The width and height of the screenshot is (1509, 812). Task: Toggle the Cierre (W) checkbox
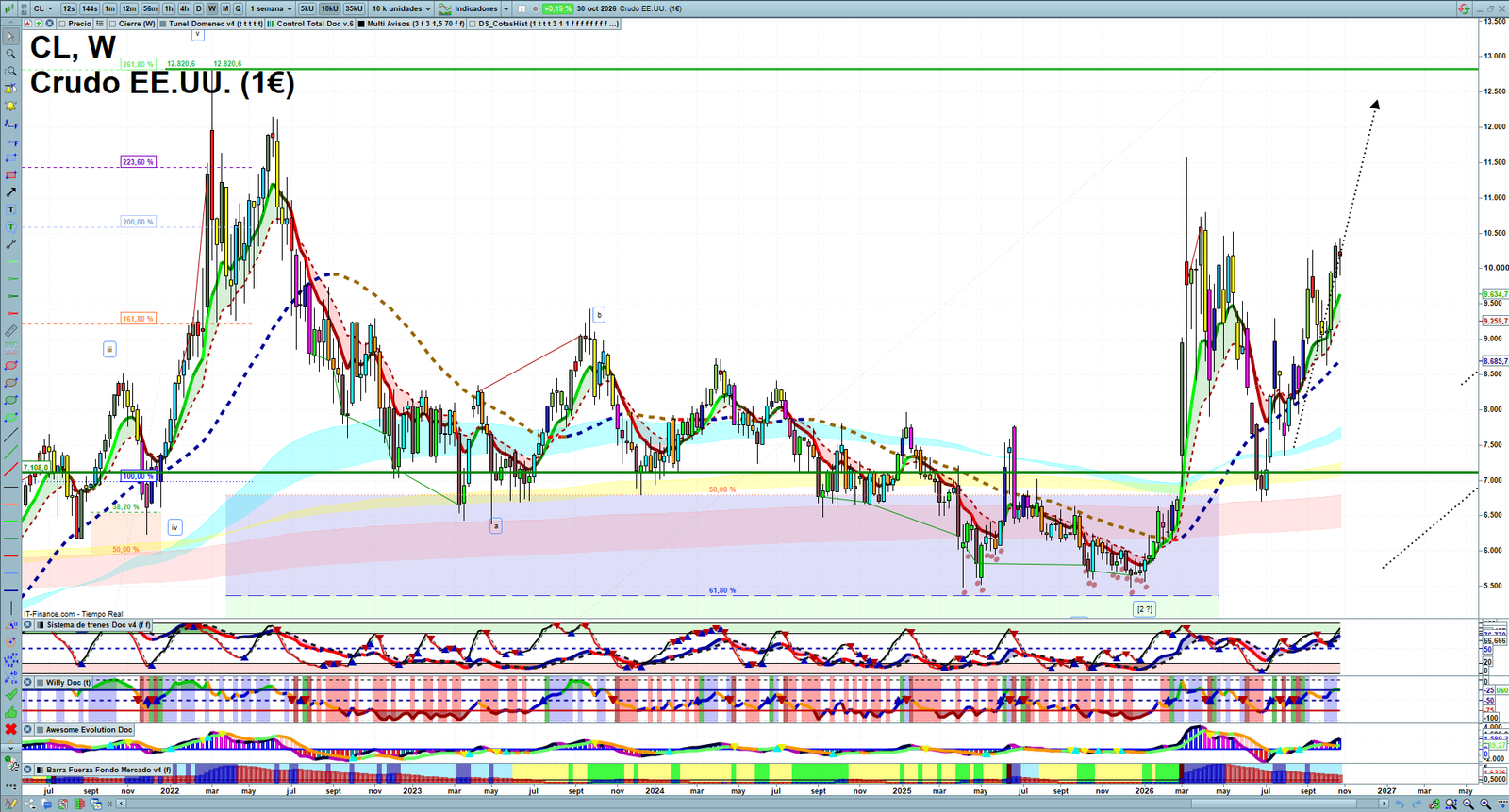click(113, 24)
